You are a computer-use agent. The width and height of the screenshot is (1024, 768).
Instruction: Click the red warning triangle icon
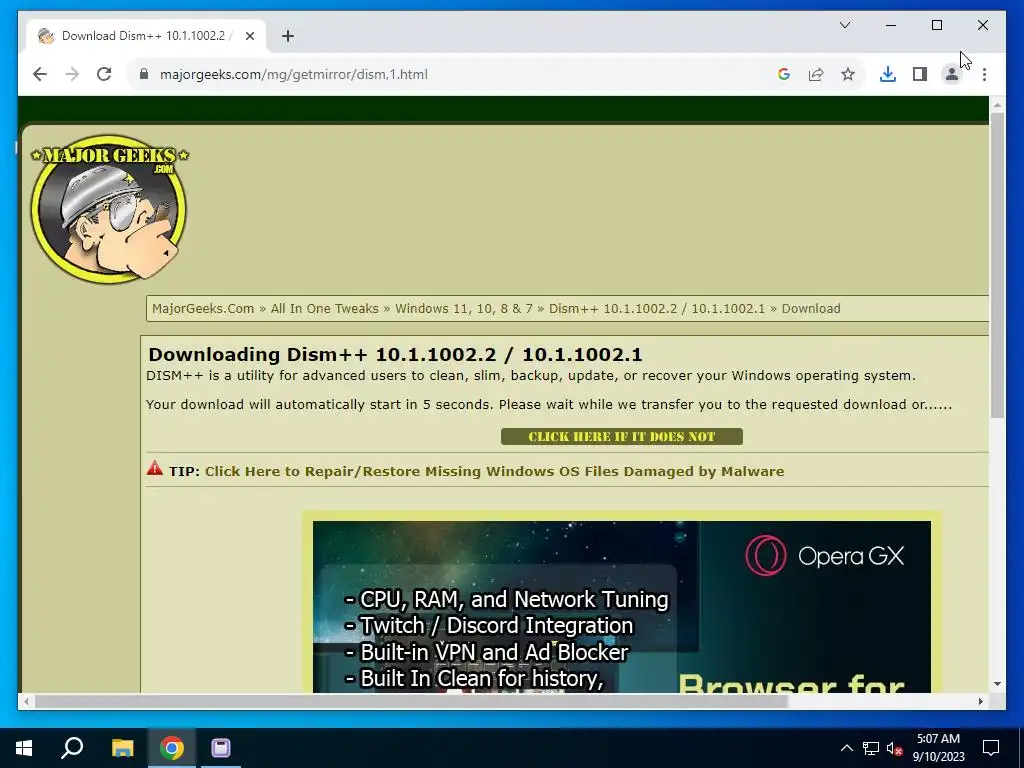click(x=155, y=468)
